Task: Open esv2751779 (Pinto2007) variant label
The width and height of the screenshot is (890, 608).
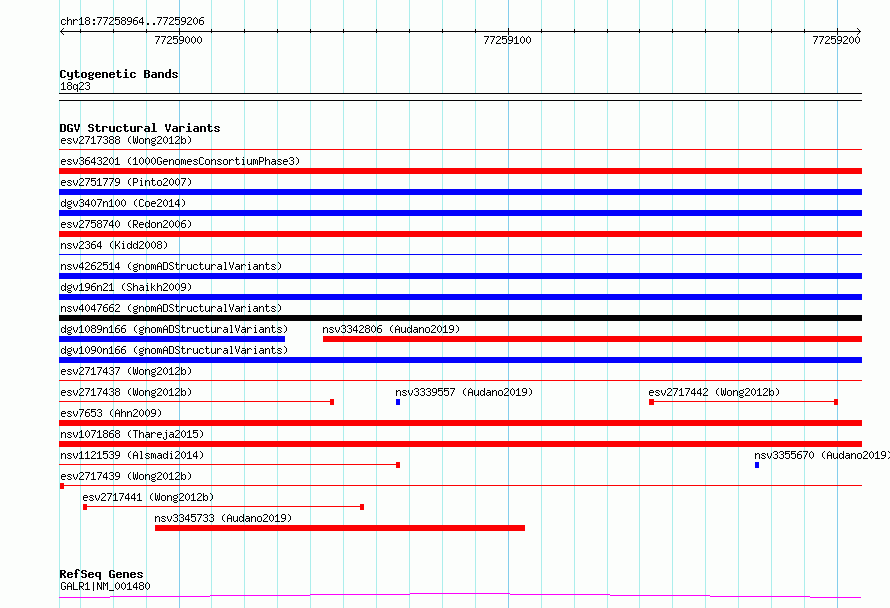Action: 126,182
